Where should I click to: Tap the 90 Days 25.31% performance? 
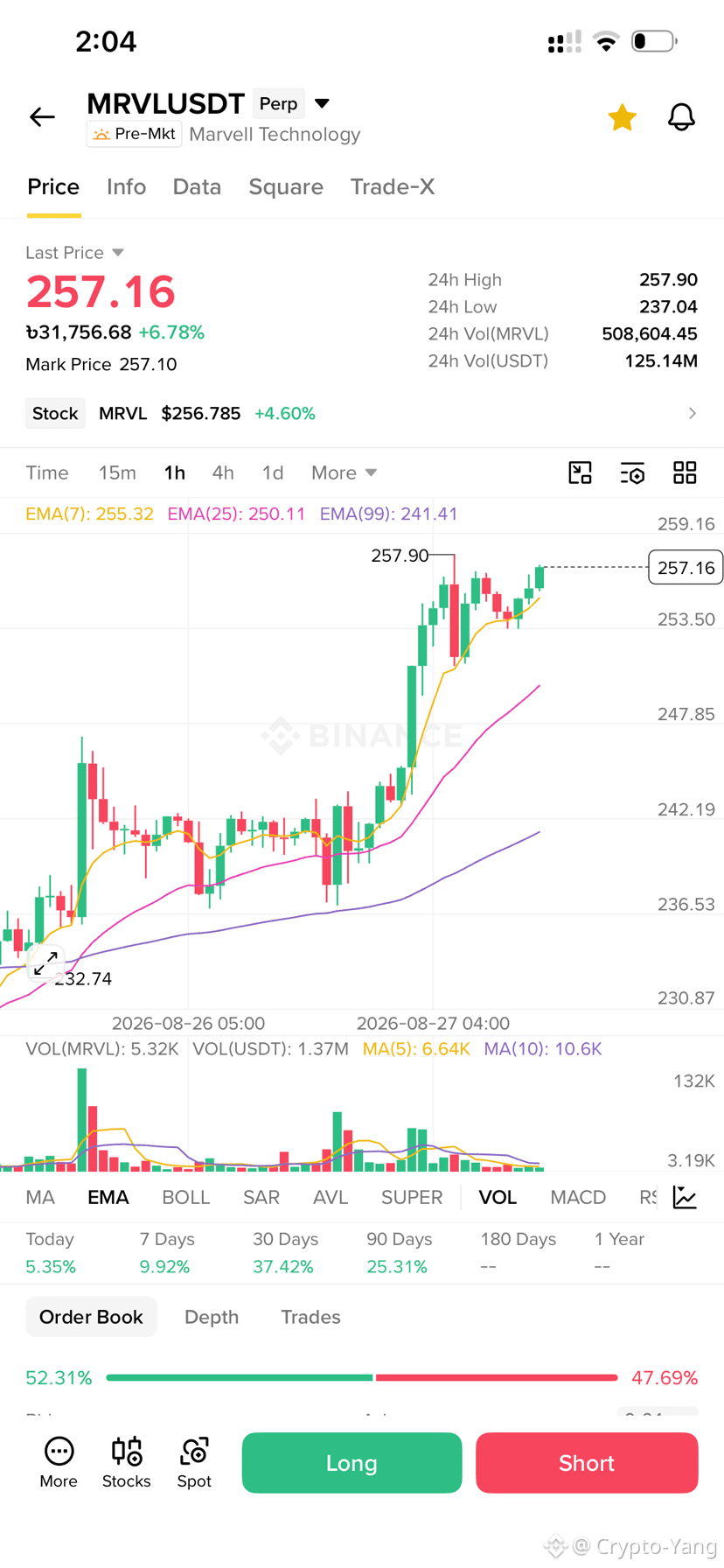pyautogui.click(x=399, y=1253)
